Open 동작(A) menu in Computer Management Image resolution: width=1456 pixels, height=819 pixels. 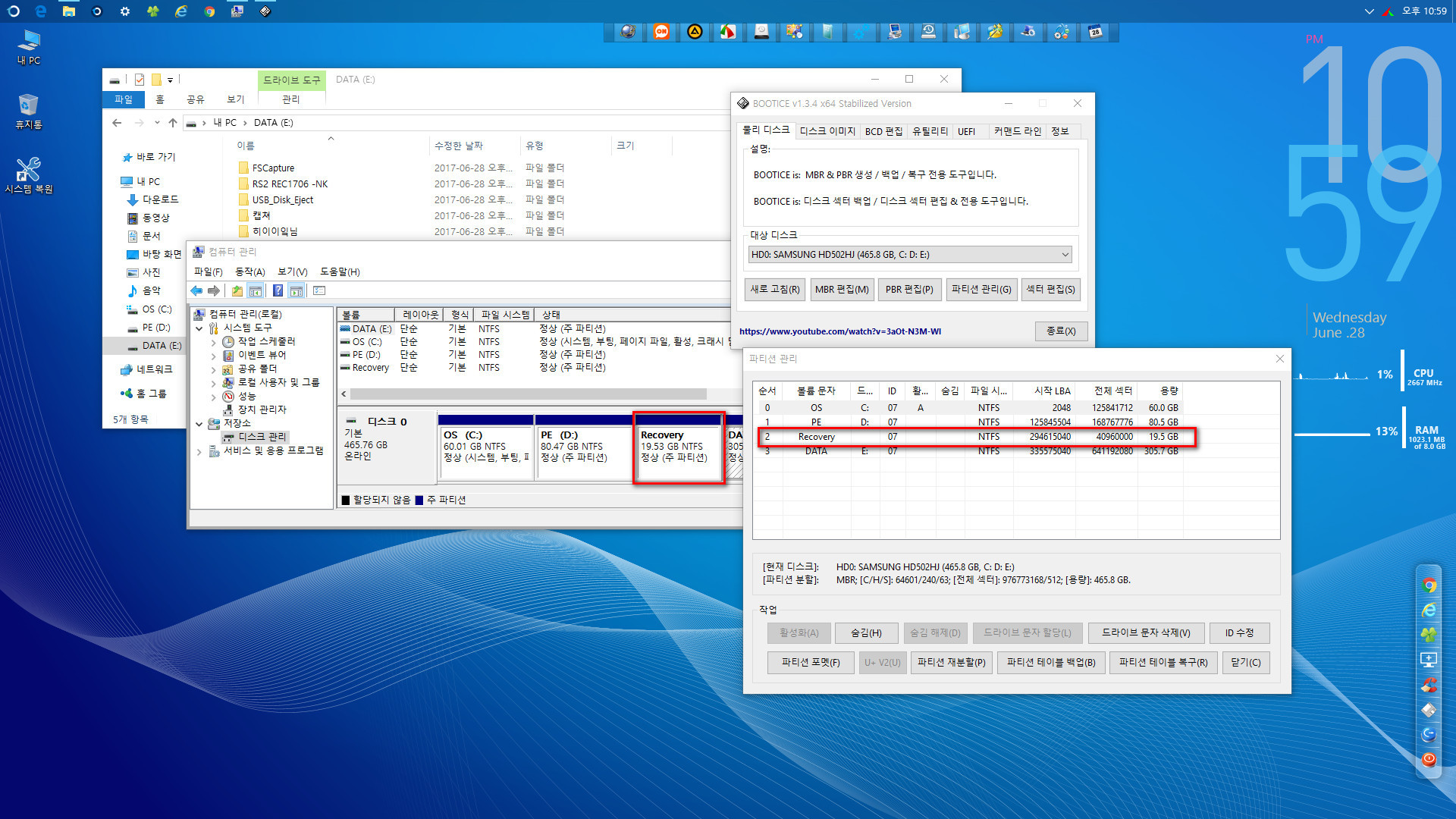coord(249,271)
